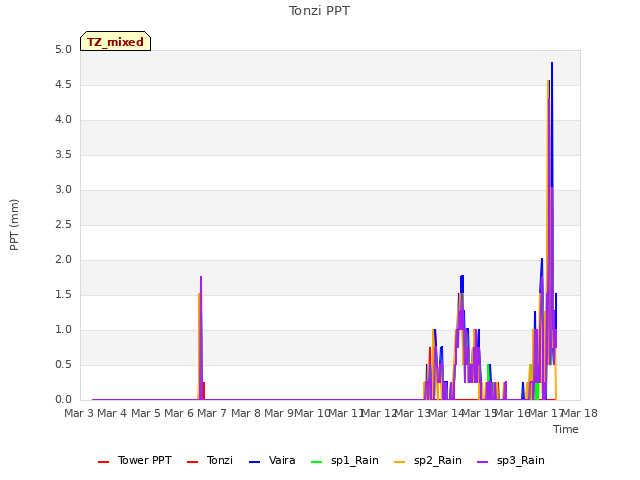640x480 pixels.
Task: Click the Mar 8 x-axis date label
Action: tap(246, 413)
